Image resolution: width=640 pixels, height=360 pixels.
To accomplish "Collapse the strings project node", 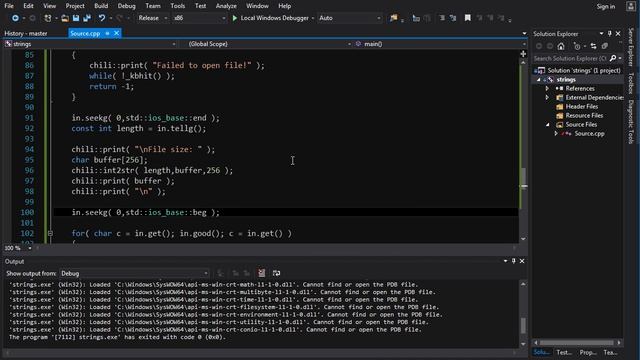I will (539, 80).
